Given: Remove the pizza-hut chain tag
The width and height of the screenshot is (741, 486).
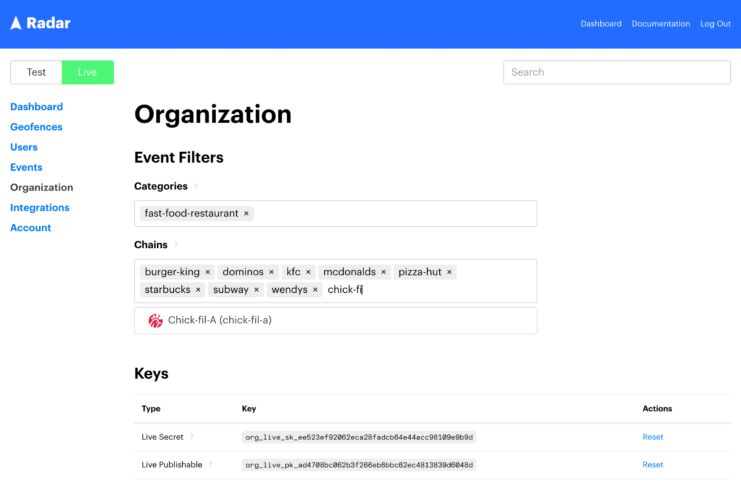Looking at the screenshot, I should coord(449,272).
